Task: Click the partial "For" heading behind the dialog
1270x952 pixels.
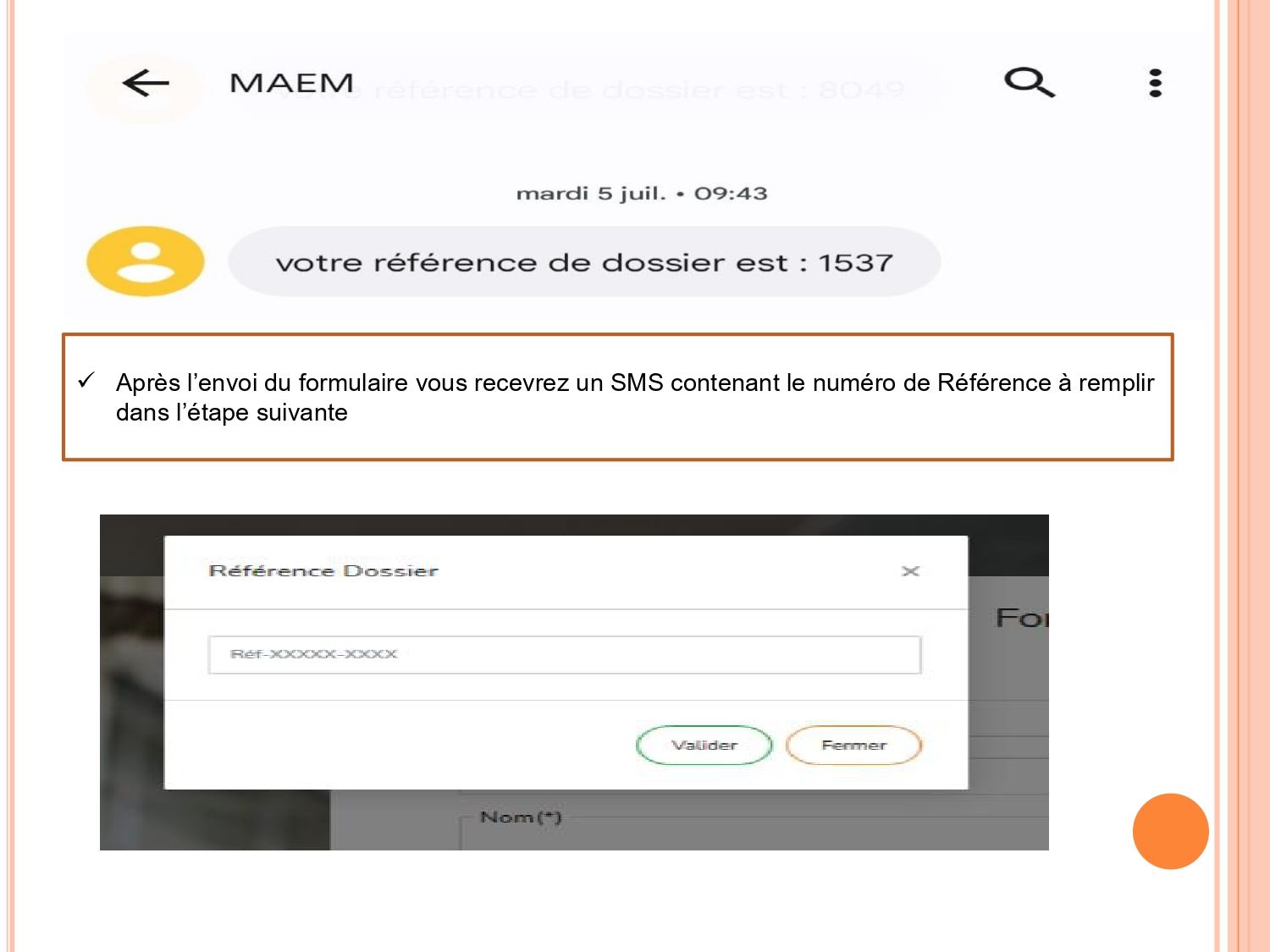Action: [x=1021, y=618]
